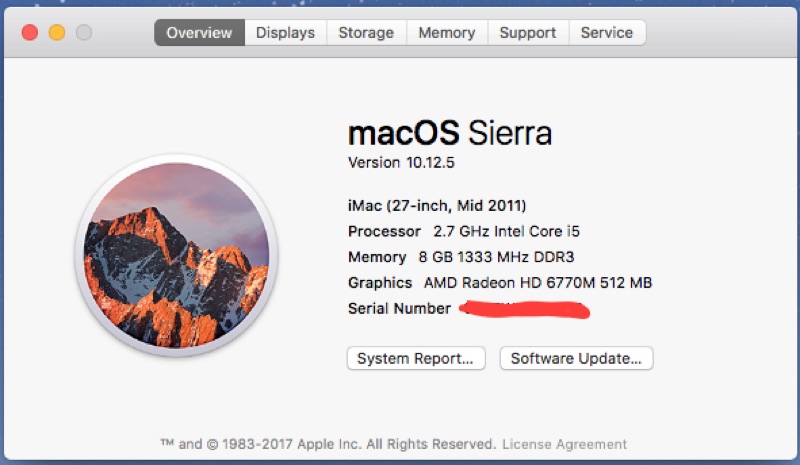Click the macOS Sierra mountain logo

click(x=176, y=255)
